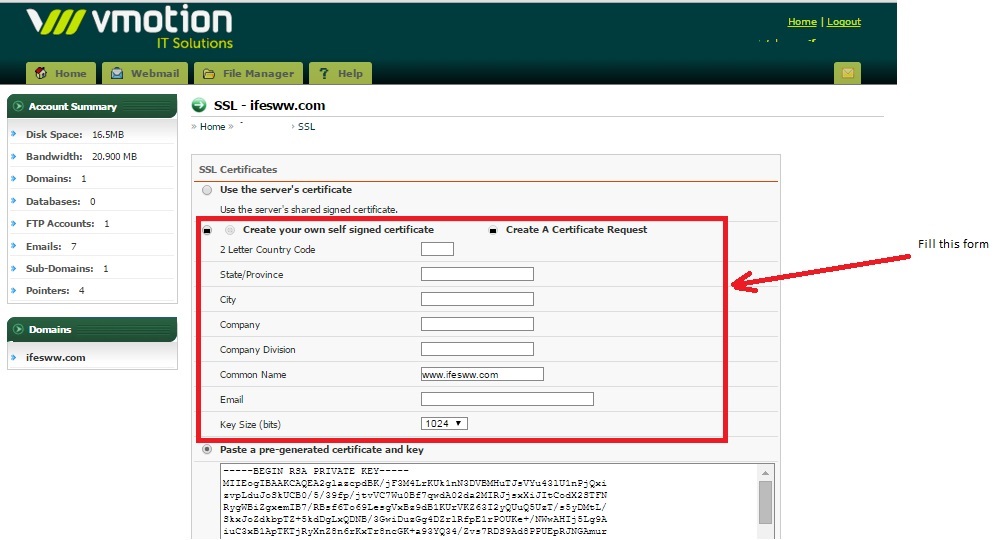Click the certificate text area scrollbar
Viewport: 995px width, 540px height.
click(x=765, y=500)
